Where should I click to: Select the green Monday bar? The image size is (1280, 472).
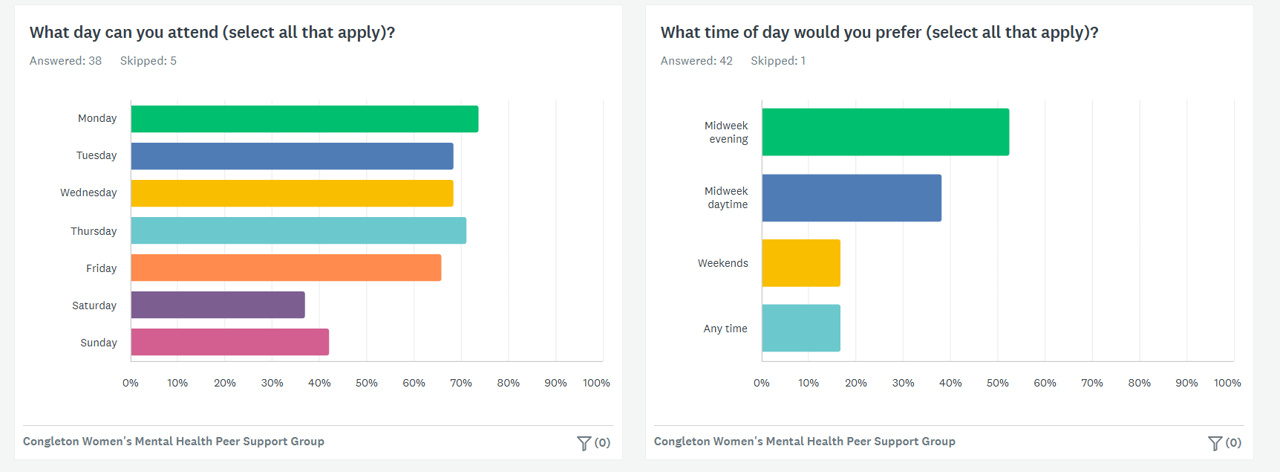(x=304, y=119)
